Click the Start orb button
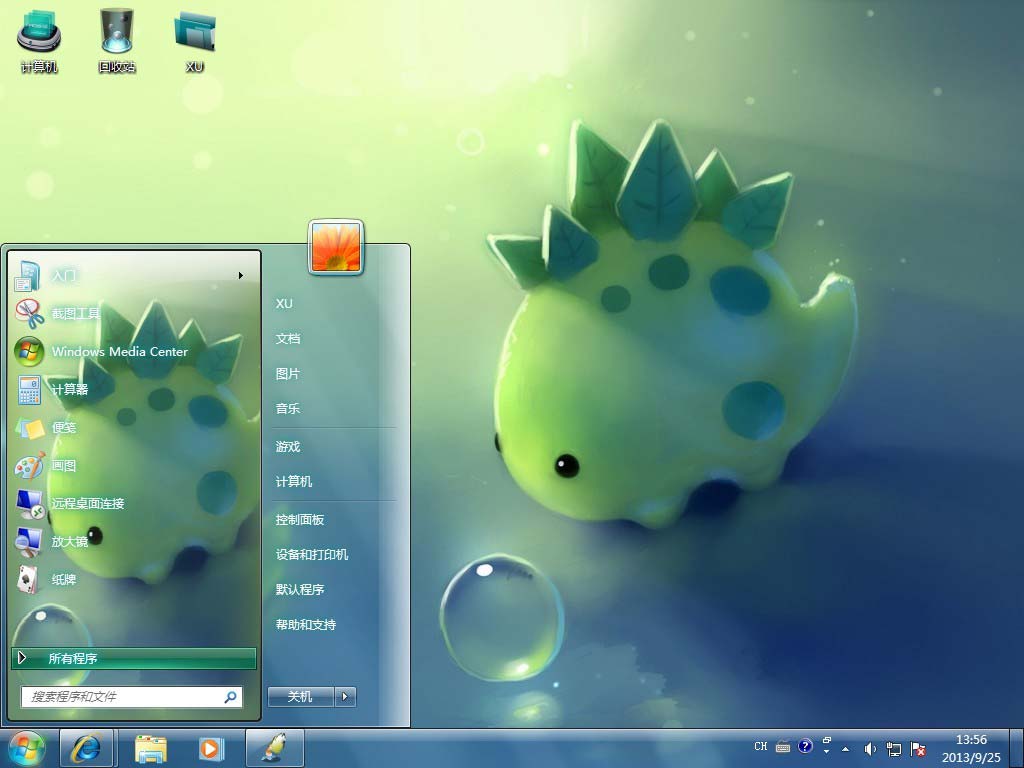Image resolution: width=1024 pixels, height=768 pixels. click(27, 747)
